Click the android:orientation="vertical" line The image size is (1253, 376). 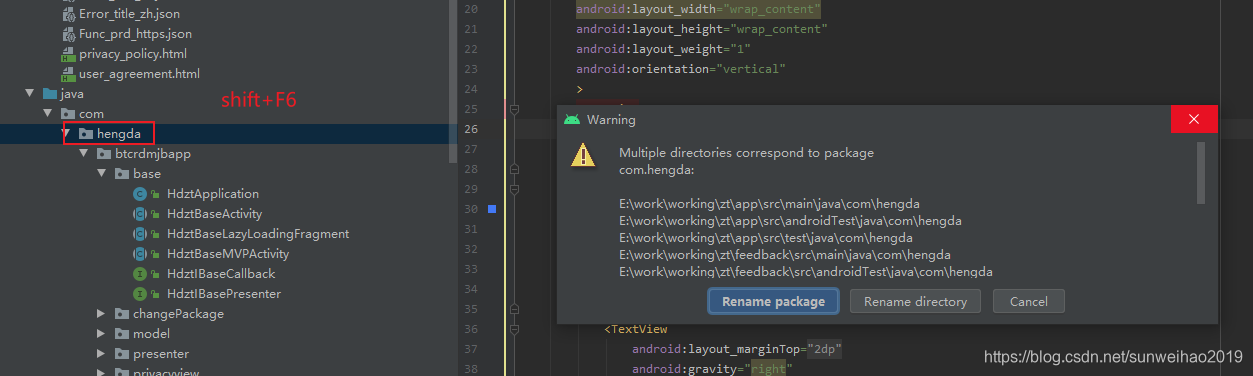[x=681, y=69]
